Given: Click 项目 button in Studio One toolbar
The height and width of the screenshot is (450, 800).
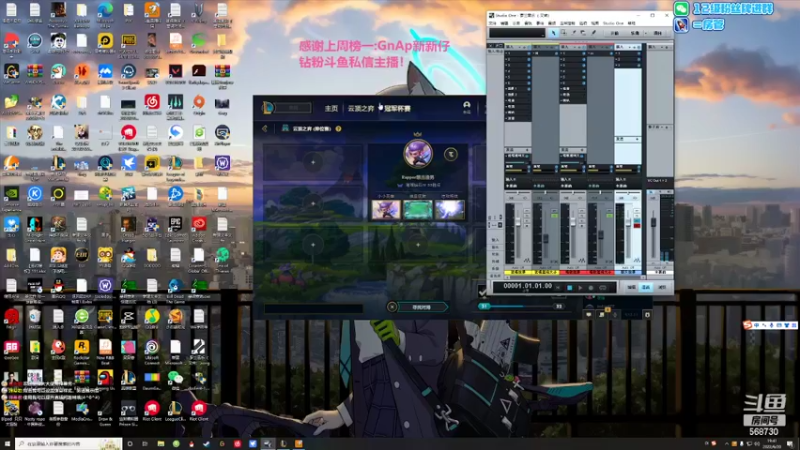Looking at the screenshot, I should pos(658,33).
